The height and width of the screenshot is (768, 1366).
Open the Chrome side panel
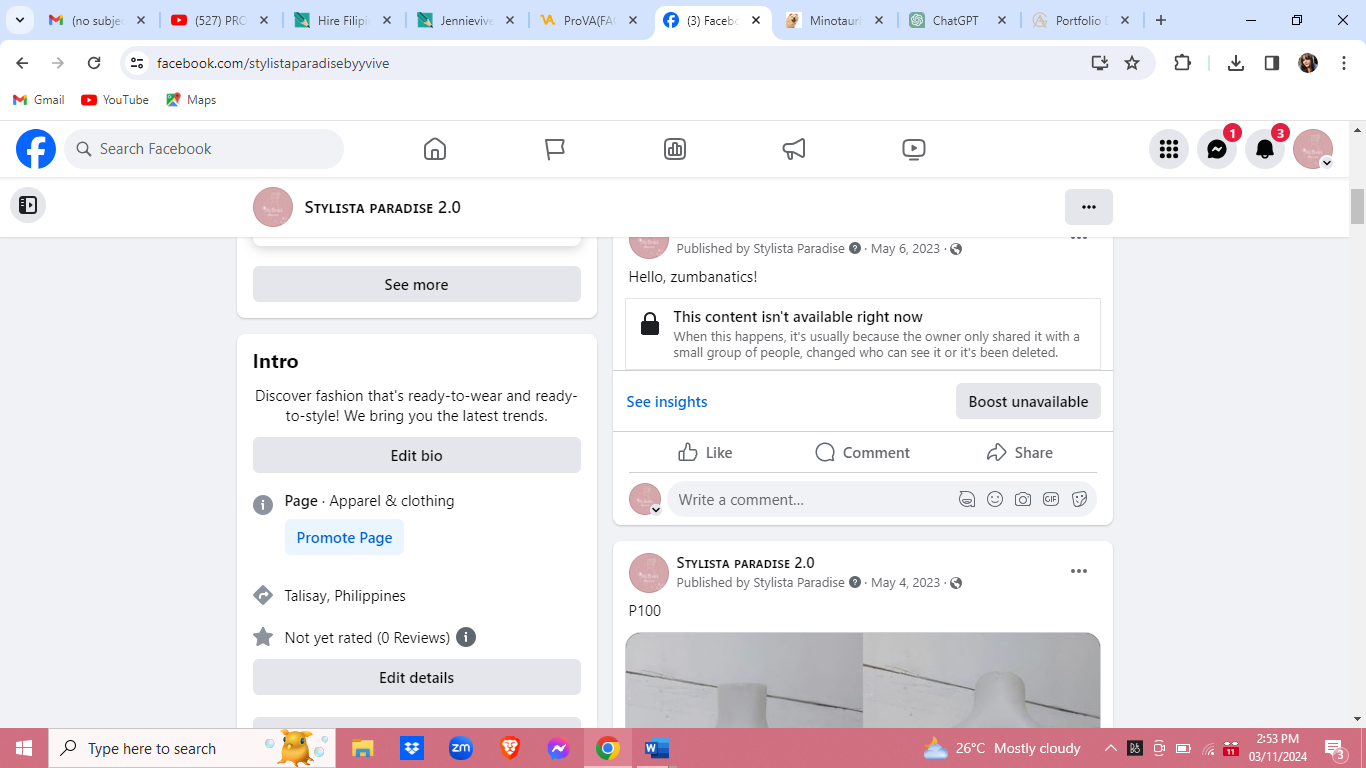click(1272, 63)
